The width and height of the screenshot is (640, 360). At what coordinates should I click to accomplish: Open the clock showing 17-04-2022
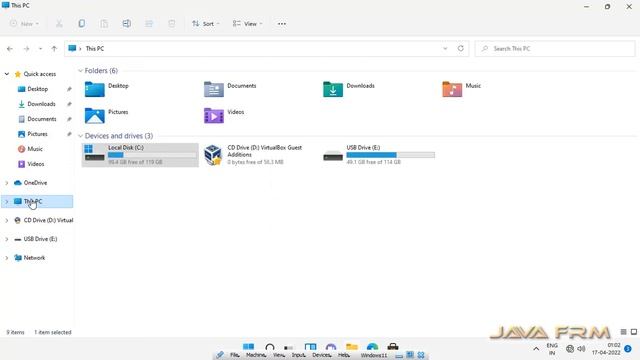[606, 349]
